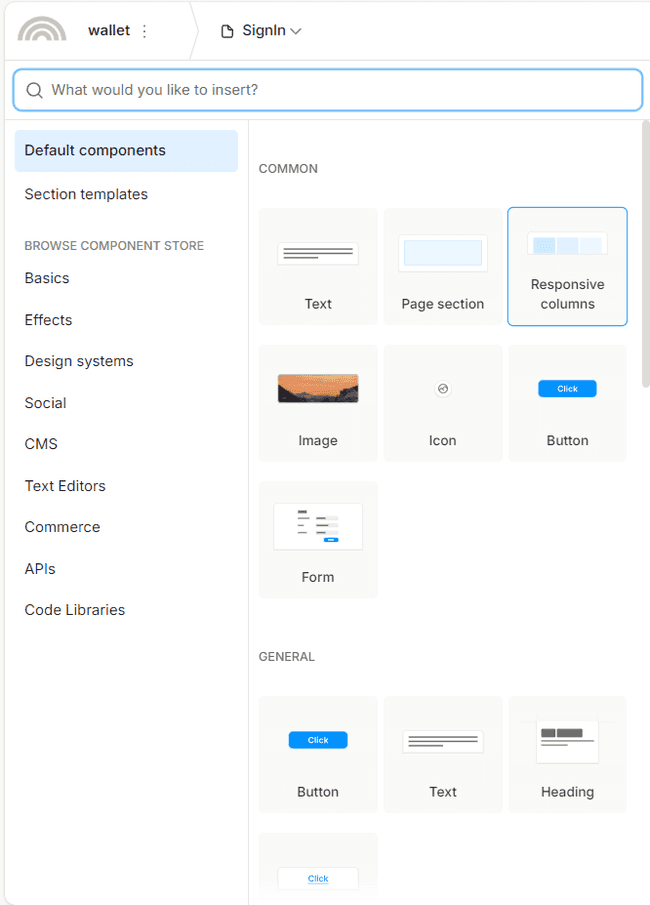Add the Heading component under General
650x905 pixels.
tap(567, 755)
